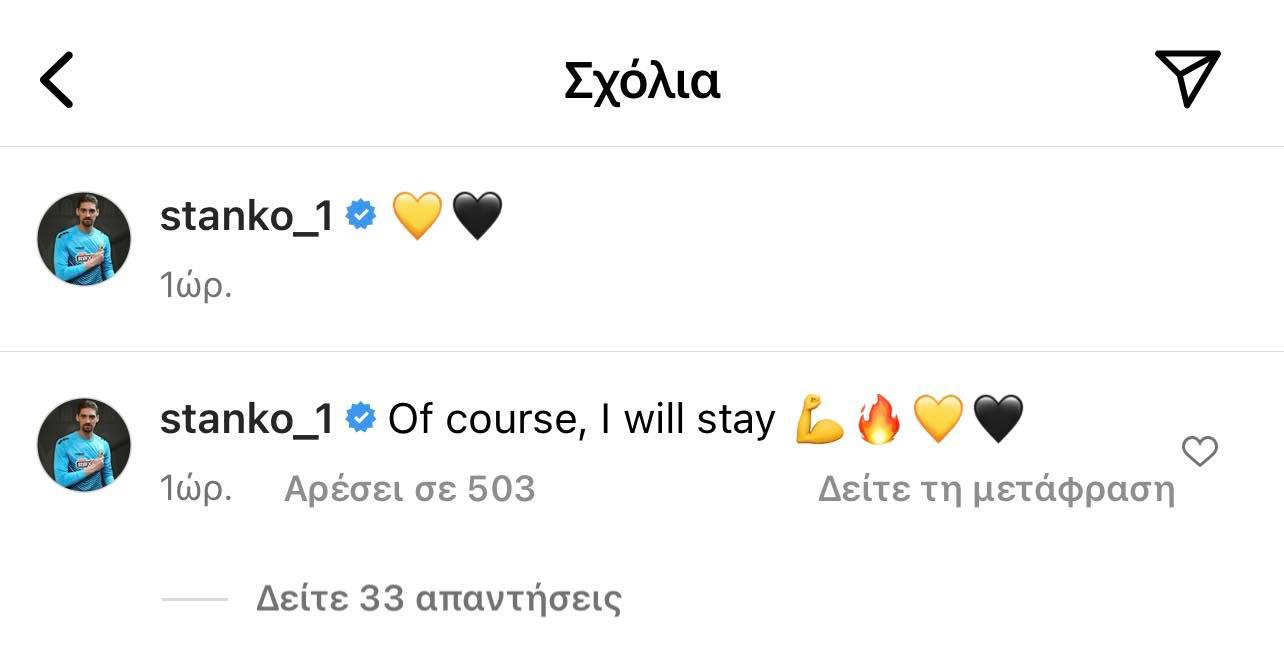Screen dimensions: 1284x652
Task: Tap the 'Of course, I will stay' text
Action: coord(582,420)
